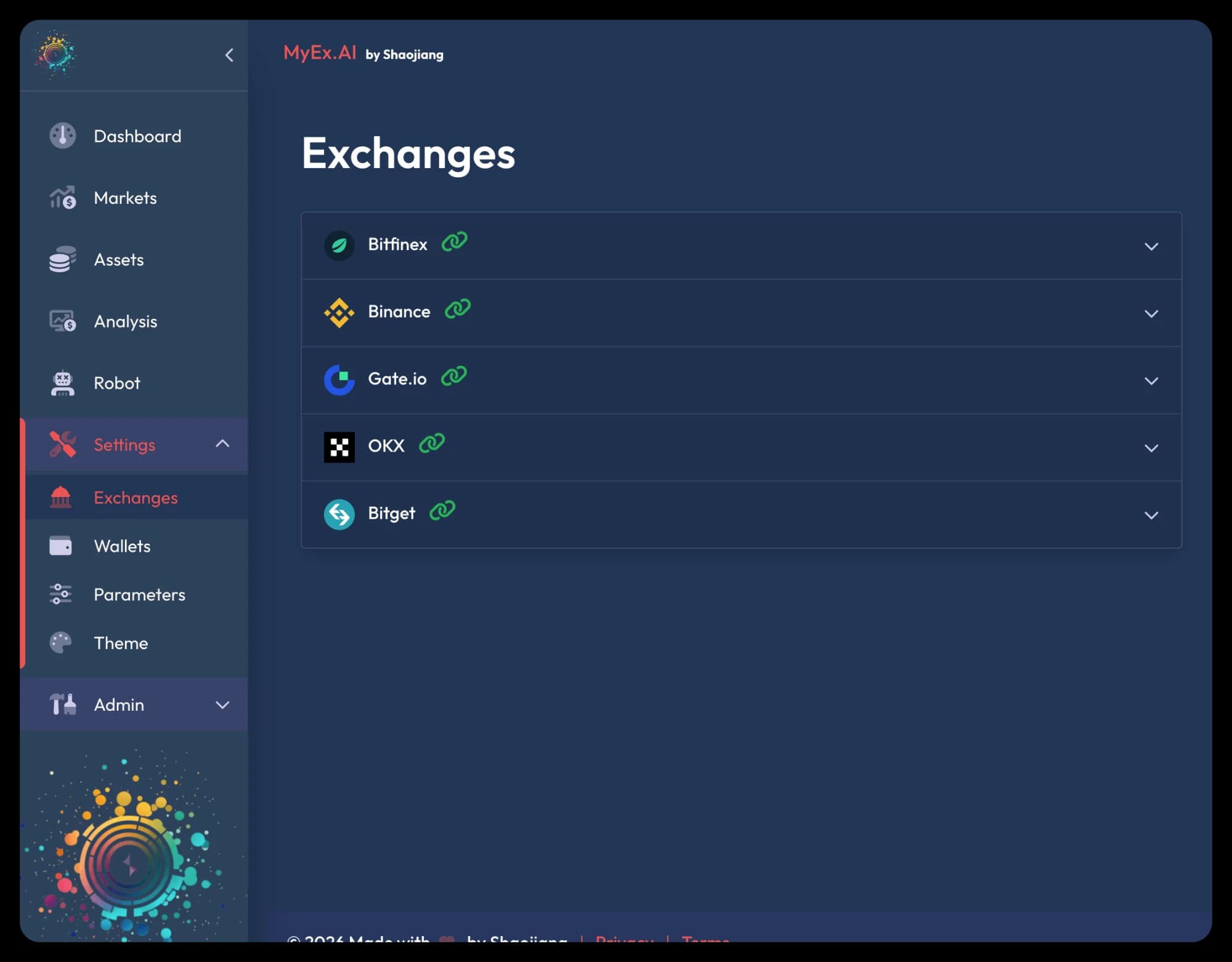Click the Parameters sliders icon
The height and width of the screenshot is (962, 1232).
click(x=60, y=594)
